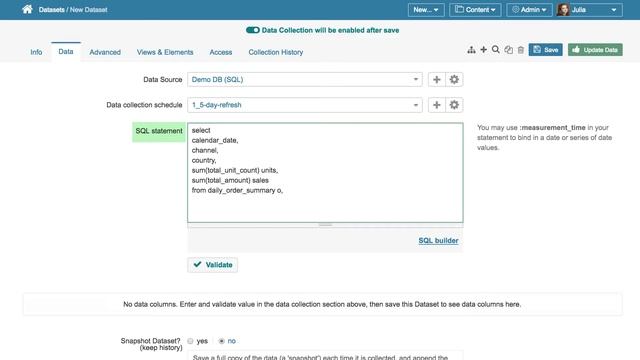
Task: Add new data source with plus button
Action: 436,80
